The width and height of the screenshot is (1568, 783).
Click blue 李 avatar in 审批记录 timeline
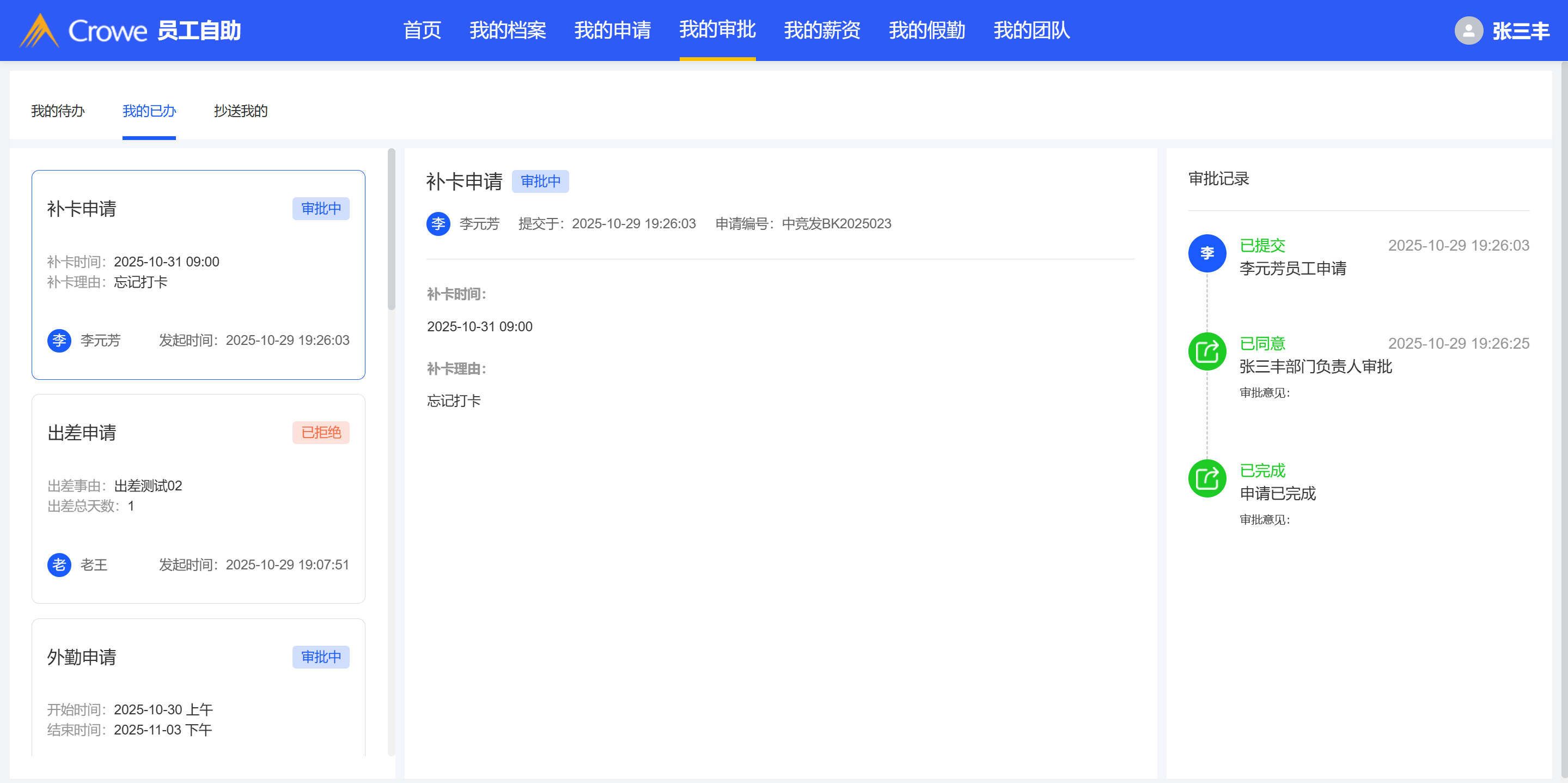pyautogui.click(x=1206, y=253)
